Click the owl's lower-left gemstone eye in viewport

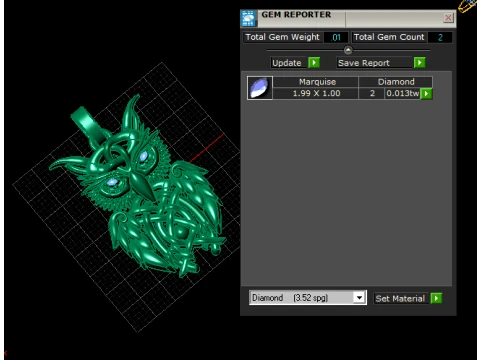pyautogui.click(x=112, y=182)
